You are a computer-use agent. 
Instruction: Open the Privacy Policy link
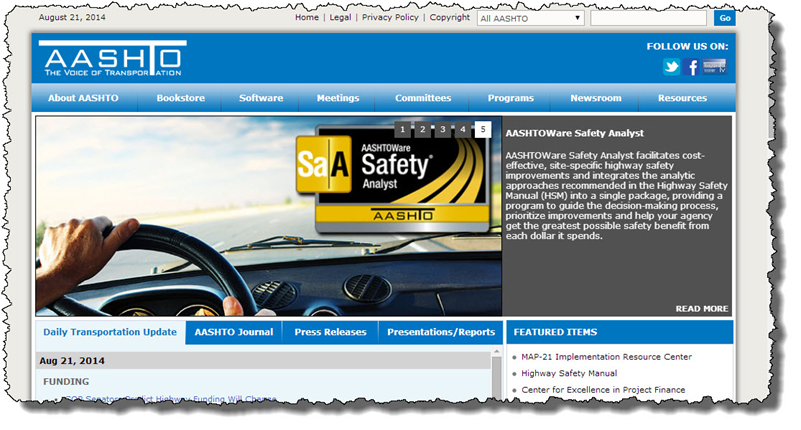pyautogui.click(x=390, y=17)
